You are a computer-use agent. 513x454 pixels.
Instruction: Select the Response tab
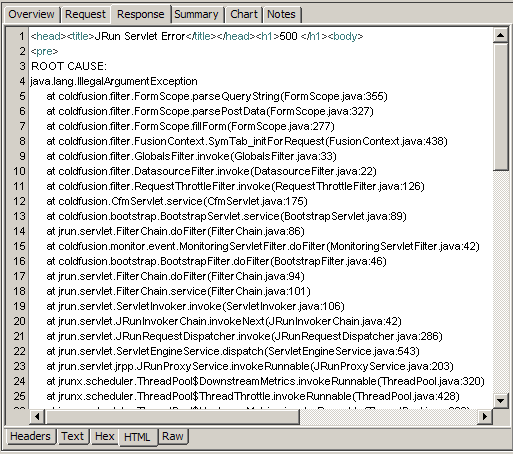pyautogui.click(x=141, y=15)
